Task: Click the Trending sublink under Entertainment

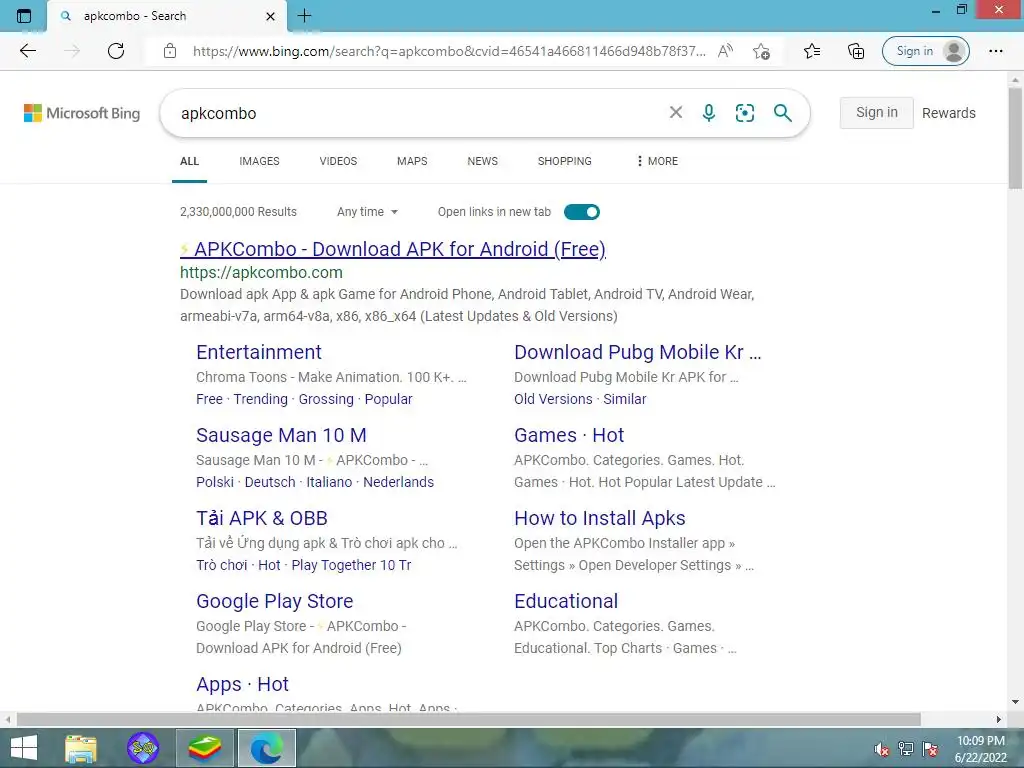Action: coord(261,399)
